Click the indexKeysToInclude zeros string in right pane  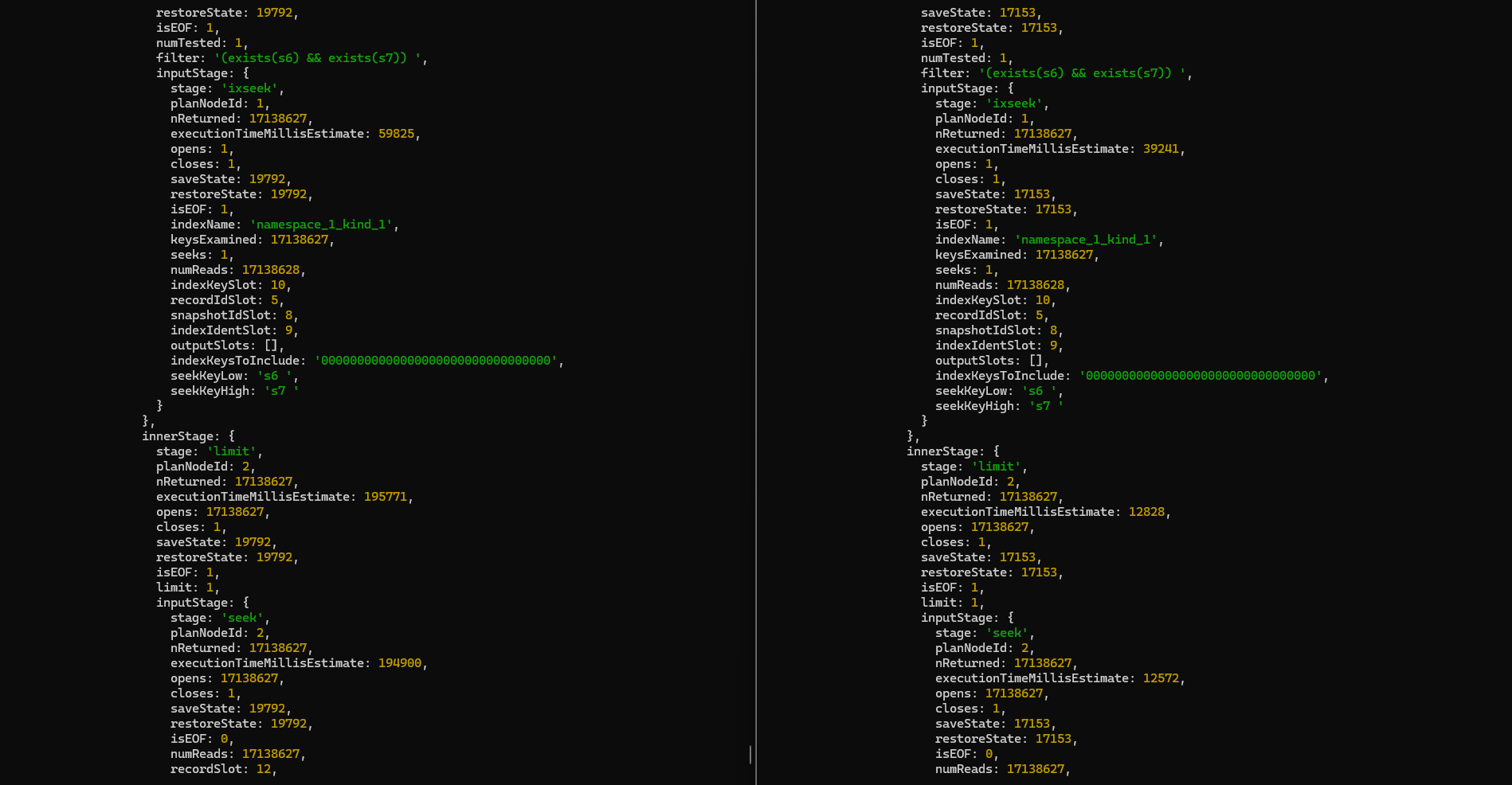[x=1200, y=376]
